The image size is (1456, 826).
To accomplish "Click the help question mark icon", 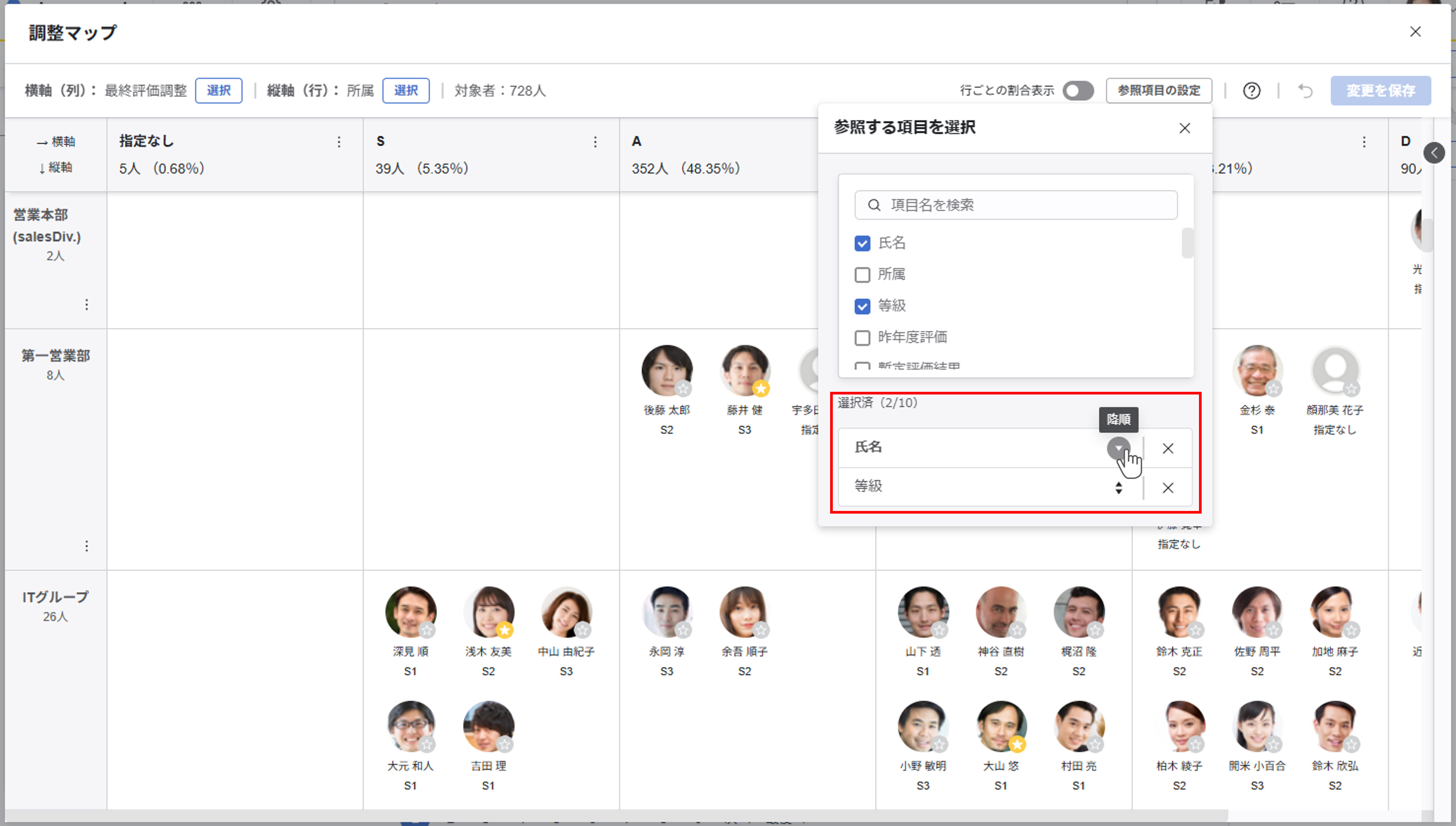I will (1251, 91).
